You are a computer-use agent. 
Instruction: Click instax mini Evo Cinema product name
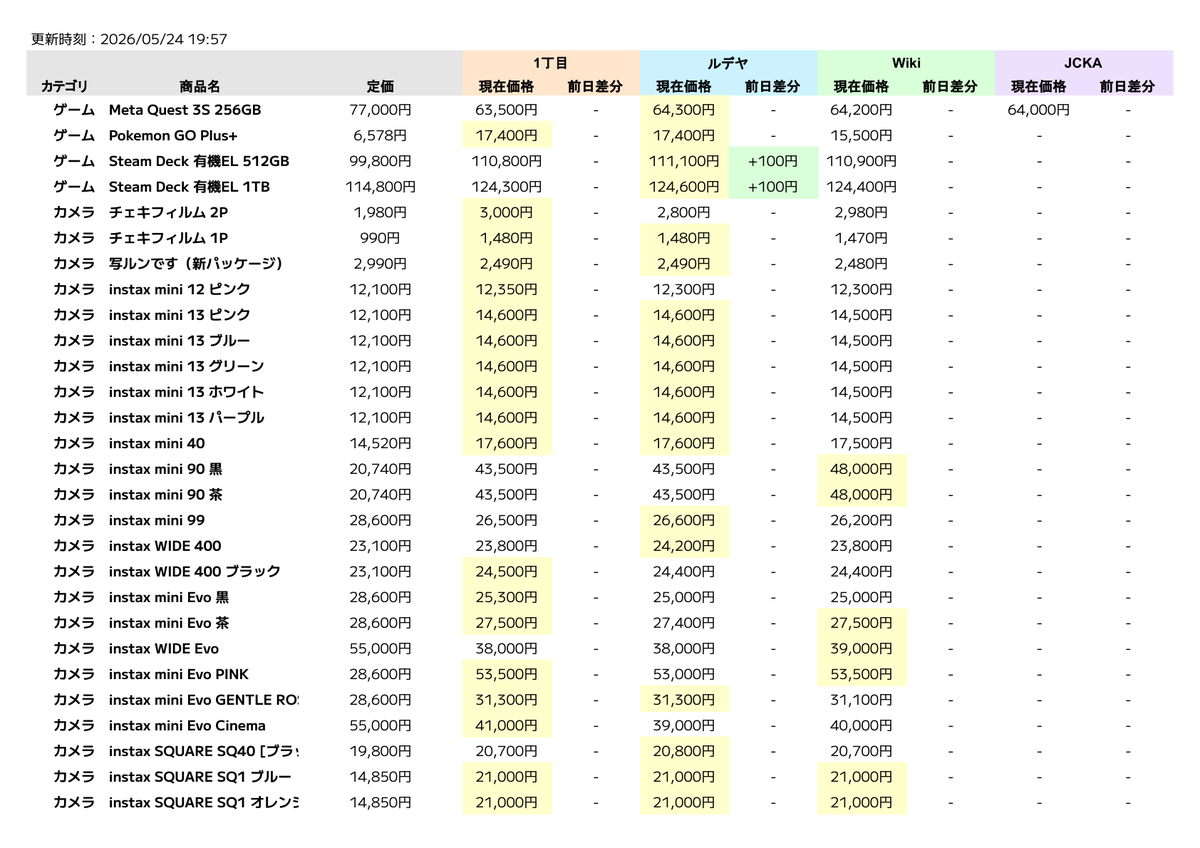[x=187, y=725]
